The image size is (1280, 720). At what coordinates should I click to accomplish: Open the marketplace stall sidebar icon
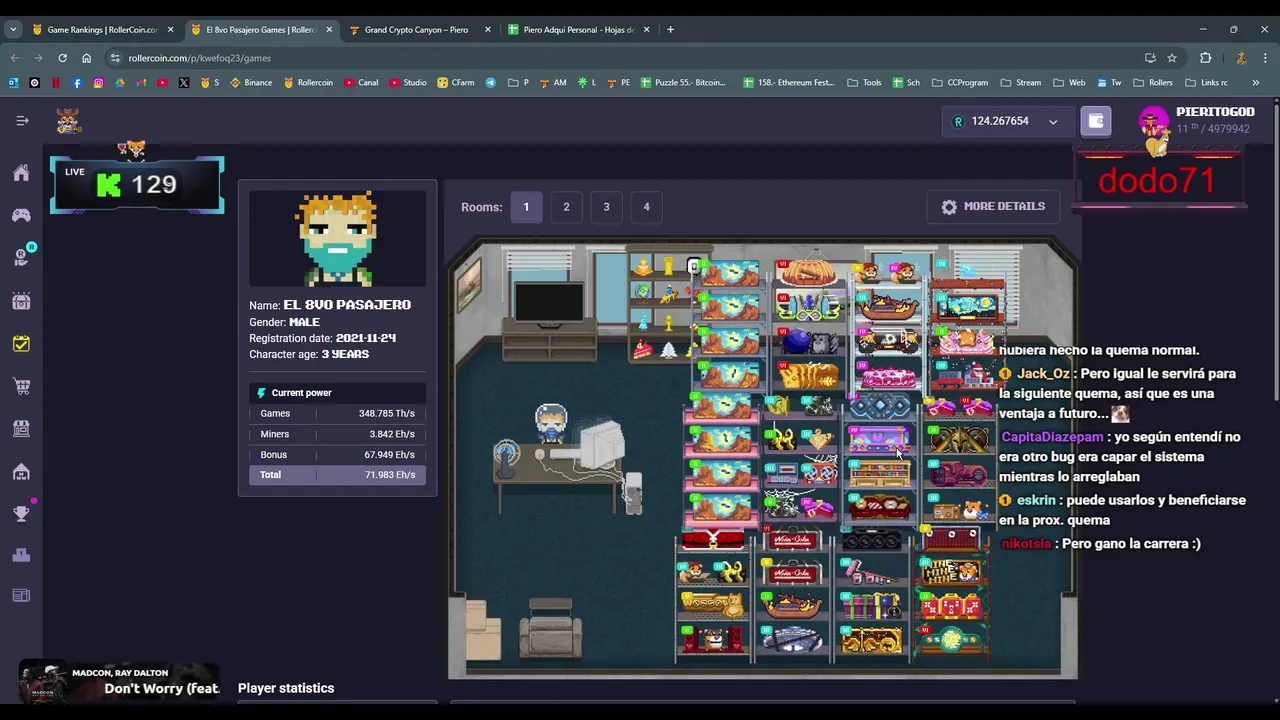coord(21,428)
